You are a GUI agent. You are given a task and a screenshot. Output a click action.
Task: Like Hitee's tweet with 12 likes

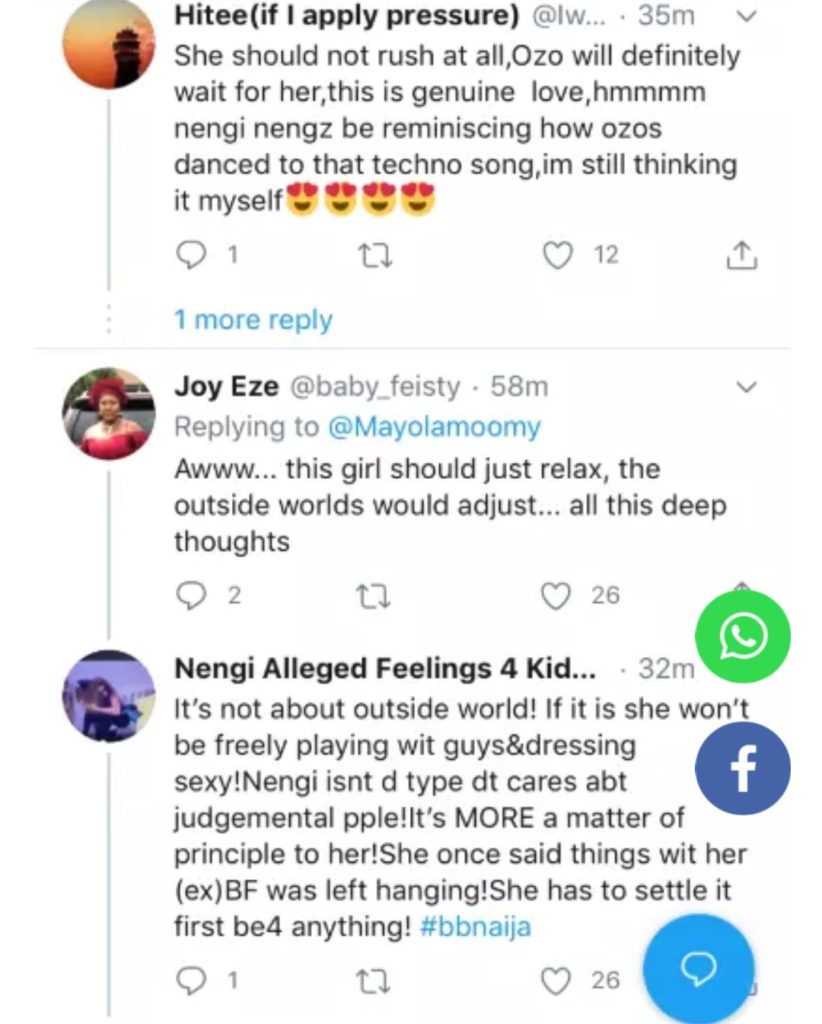[x=557, y=256]
